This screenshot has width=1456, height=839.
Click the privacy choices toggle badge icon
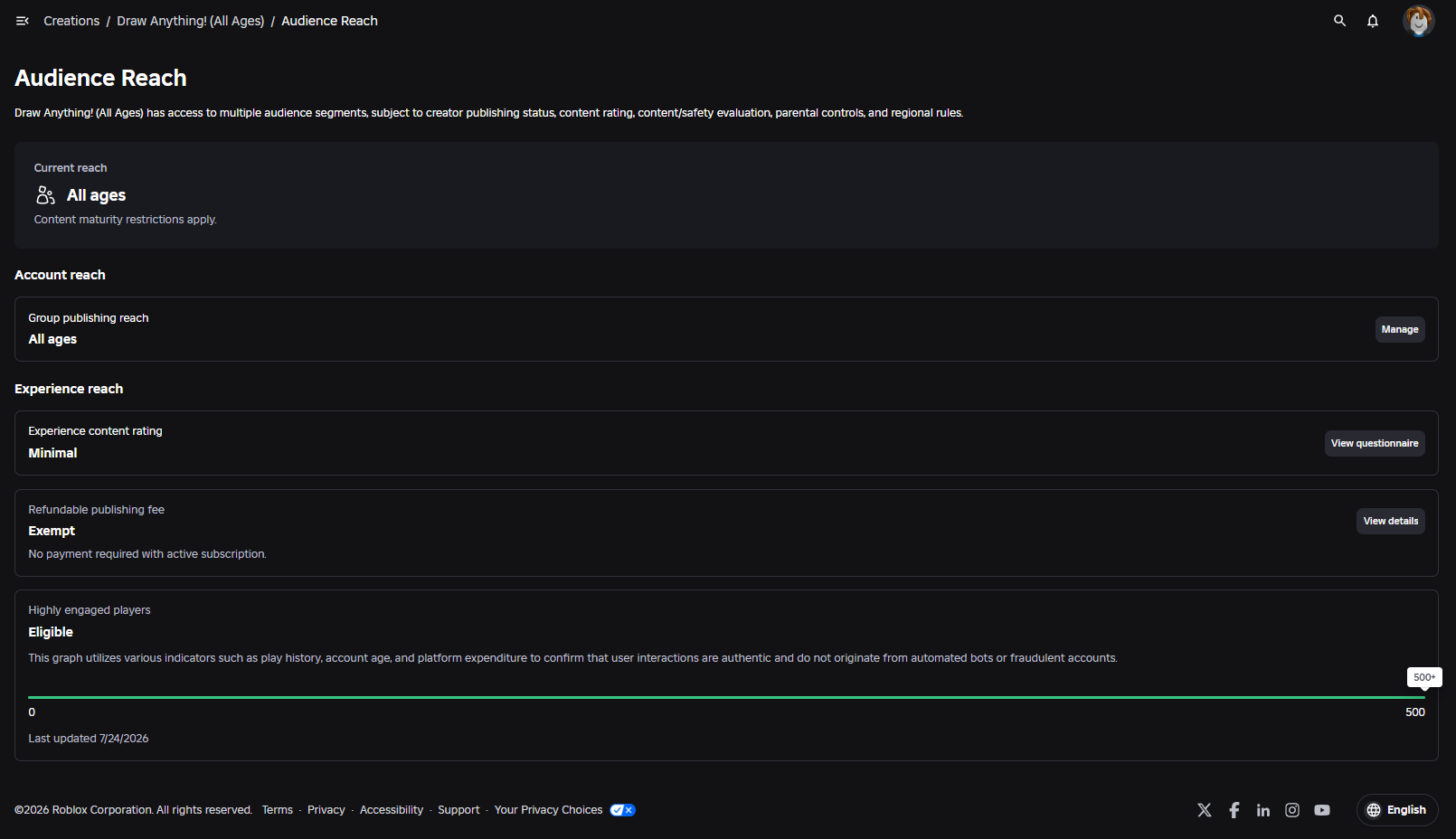623,810
